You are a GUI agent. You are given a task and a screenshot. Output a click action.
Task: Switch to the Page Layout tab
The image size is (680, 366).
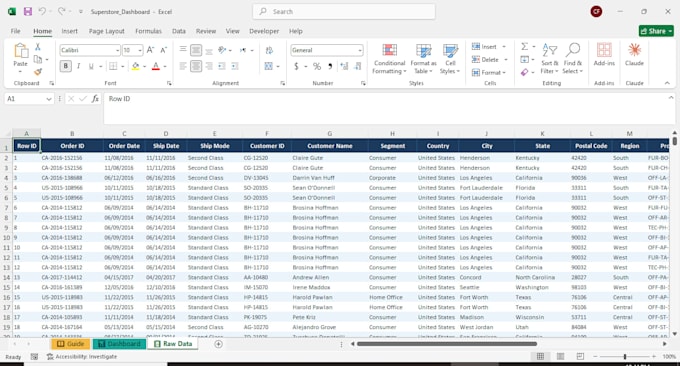(x=107, y=31)
